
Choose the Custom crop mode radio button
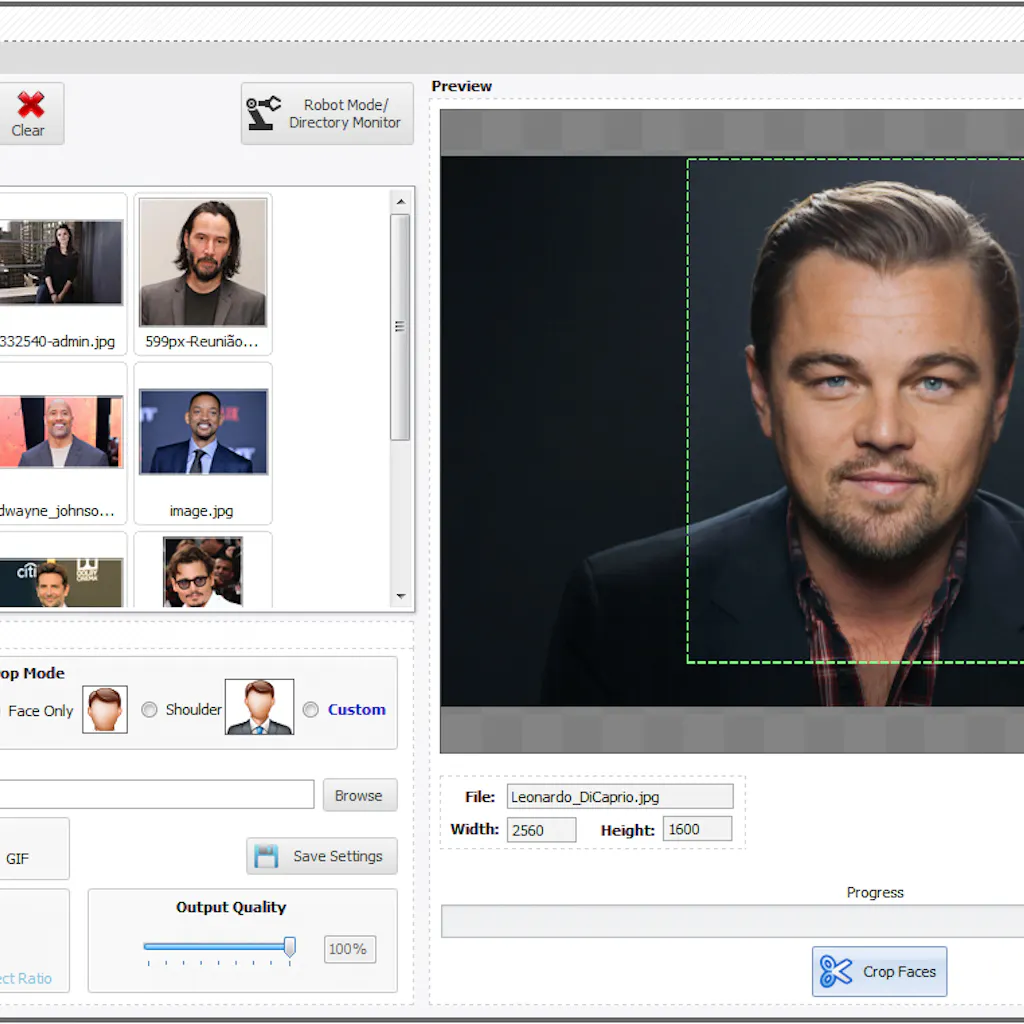click(311, 710)
